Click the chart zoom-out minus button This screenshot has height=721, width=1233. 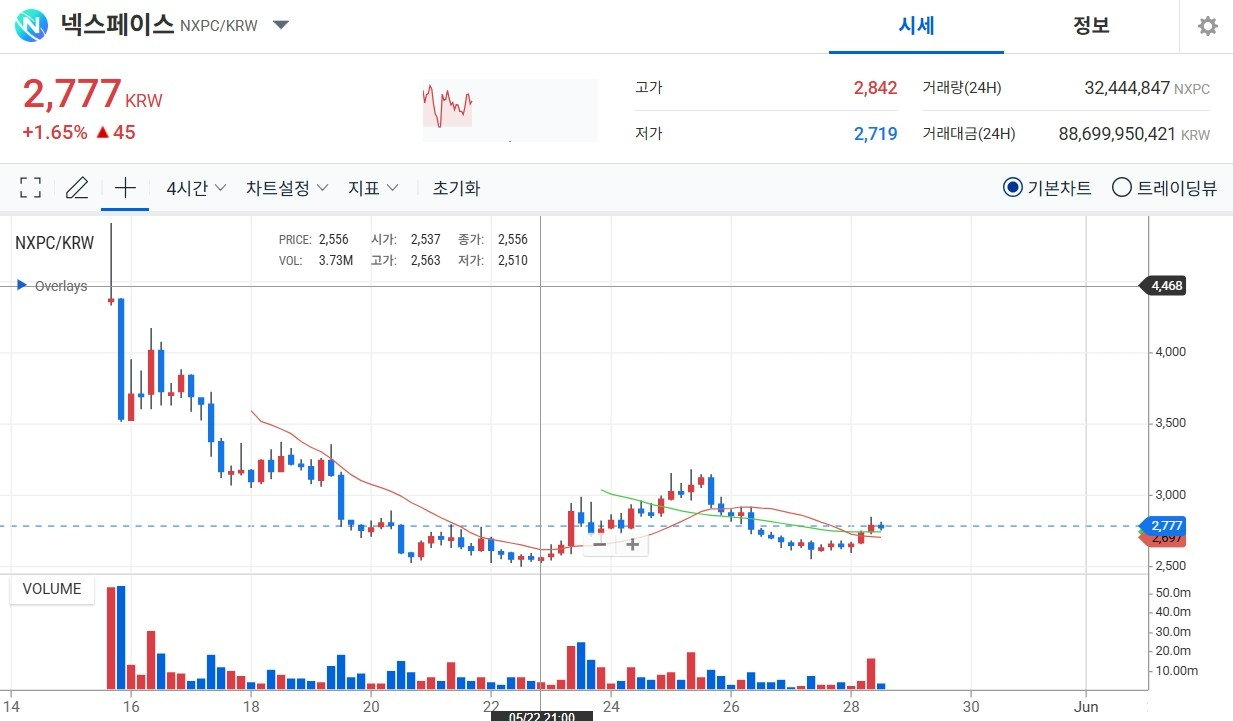(x=599, y=544)
